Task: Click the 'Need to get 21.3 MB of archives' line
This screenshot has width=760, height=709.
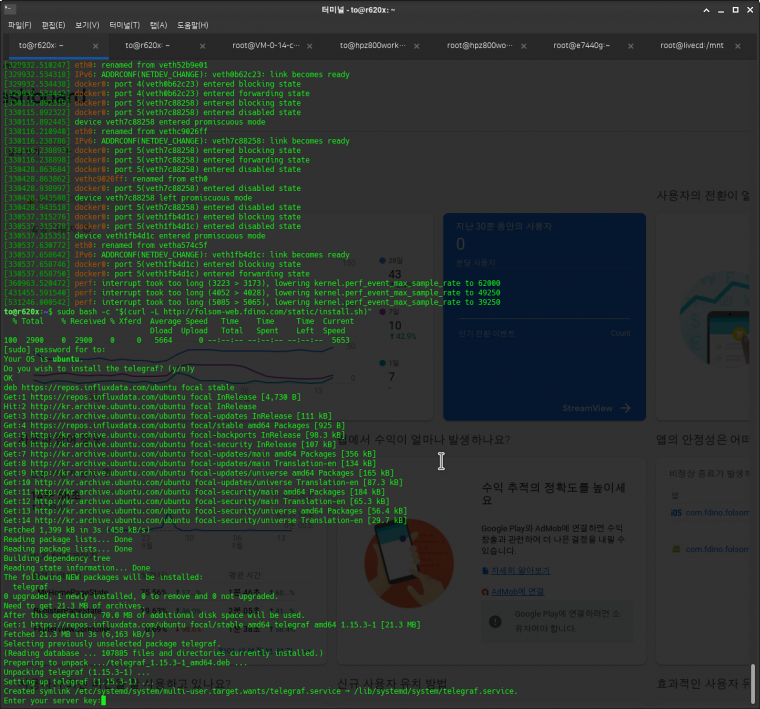Action: tap(73, 606)
